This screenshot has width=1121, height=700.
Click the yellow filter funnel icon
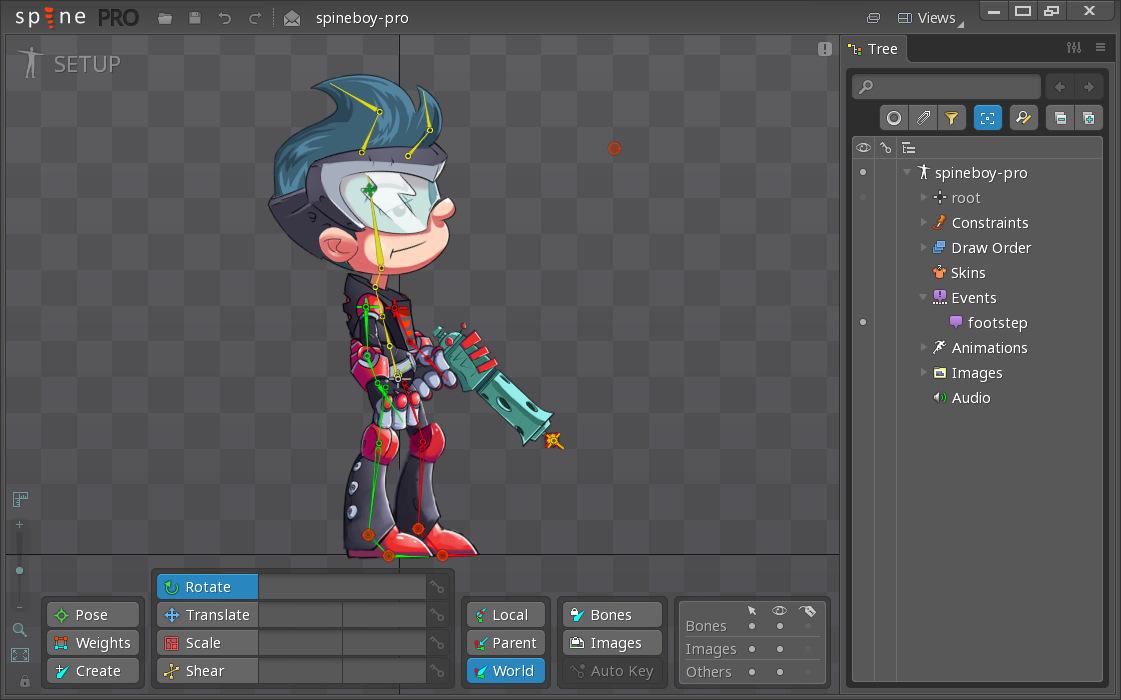(952, 118)
